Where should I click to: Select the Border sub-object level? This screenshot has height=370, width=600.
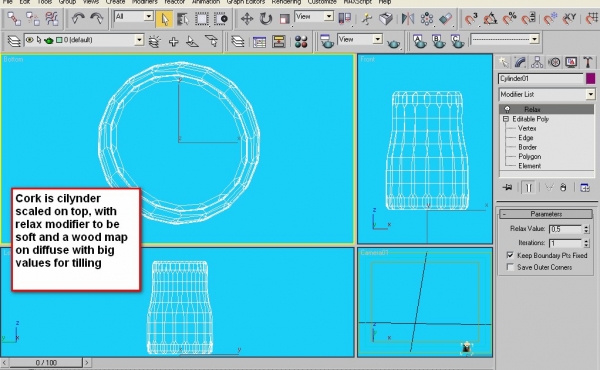tap(527, 147)
